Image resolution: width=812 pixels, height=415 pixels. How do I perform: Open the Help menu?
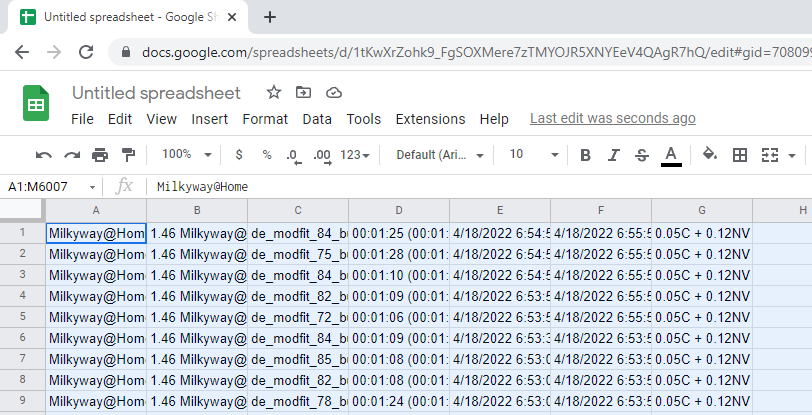494,119
